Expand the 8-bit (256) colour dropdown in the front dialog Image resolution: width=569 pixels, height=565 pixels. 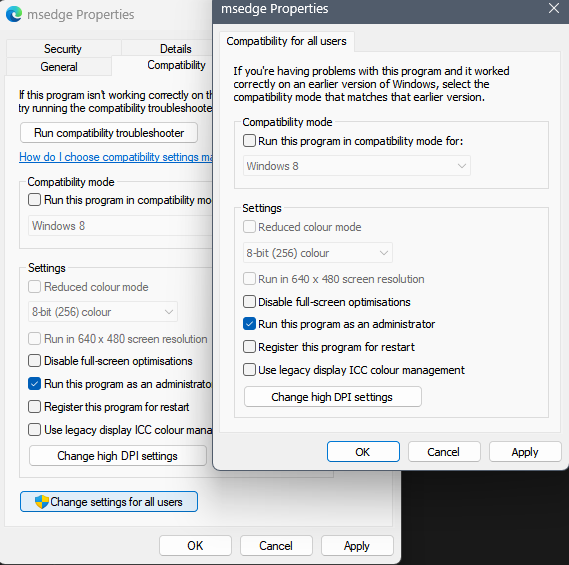coord(318,253)
